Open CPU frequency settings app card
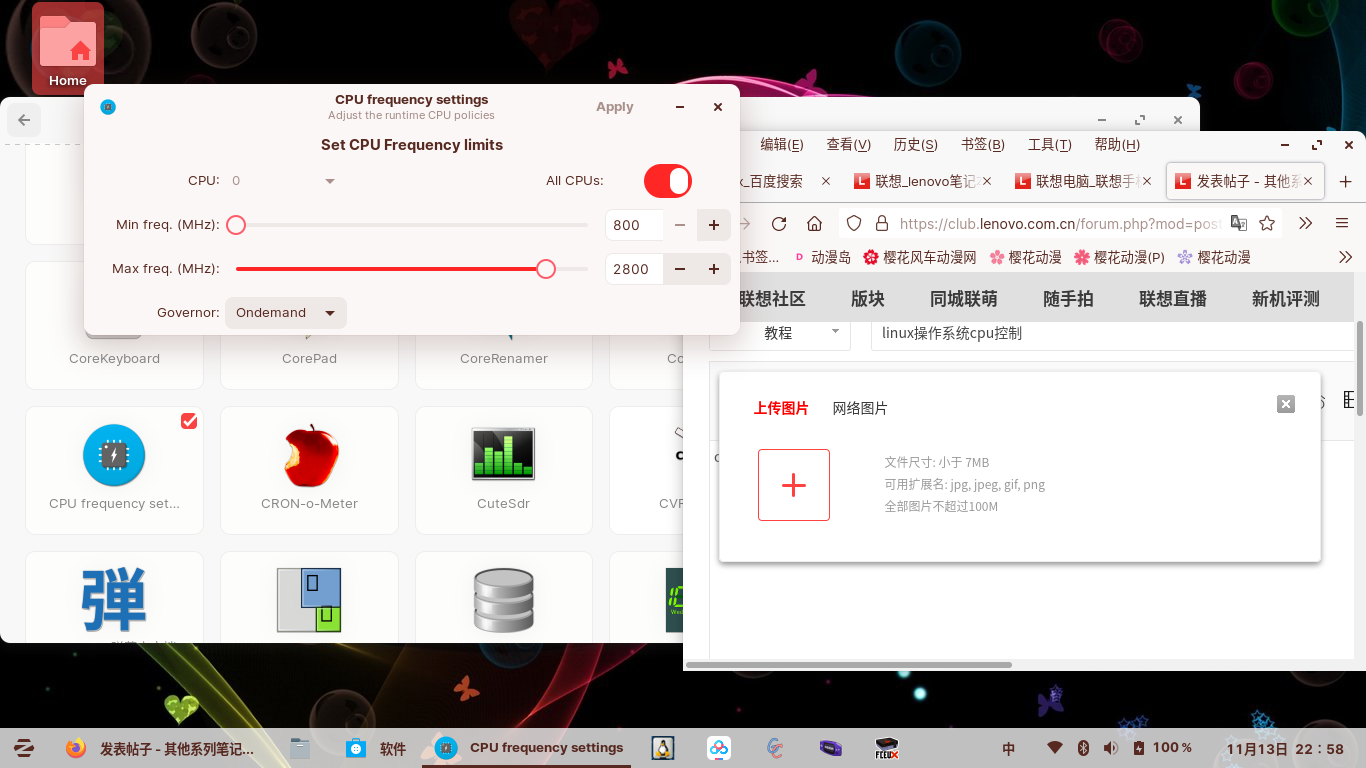 114,470
